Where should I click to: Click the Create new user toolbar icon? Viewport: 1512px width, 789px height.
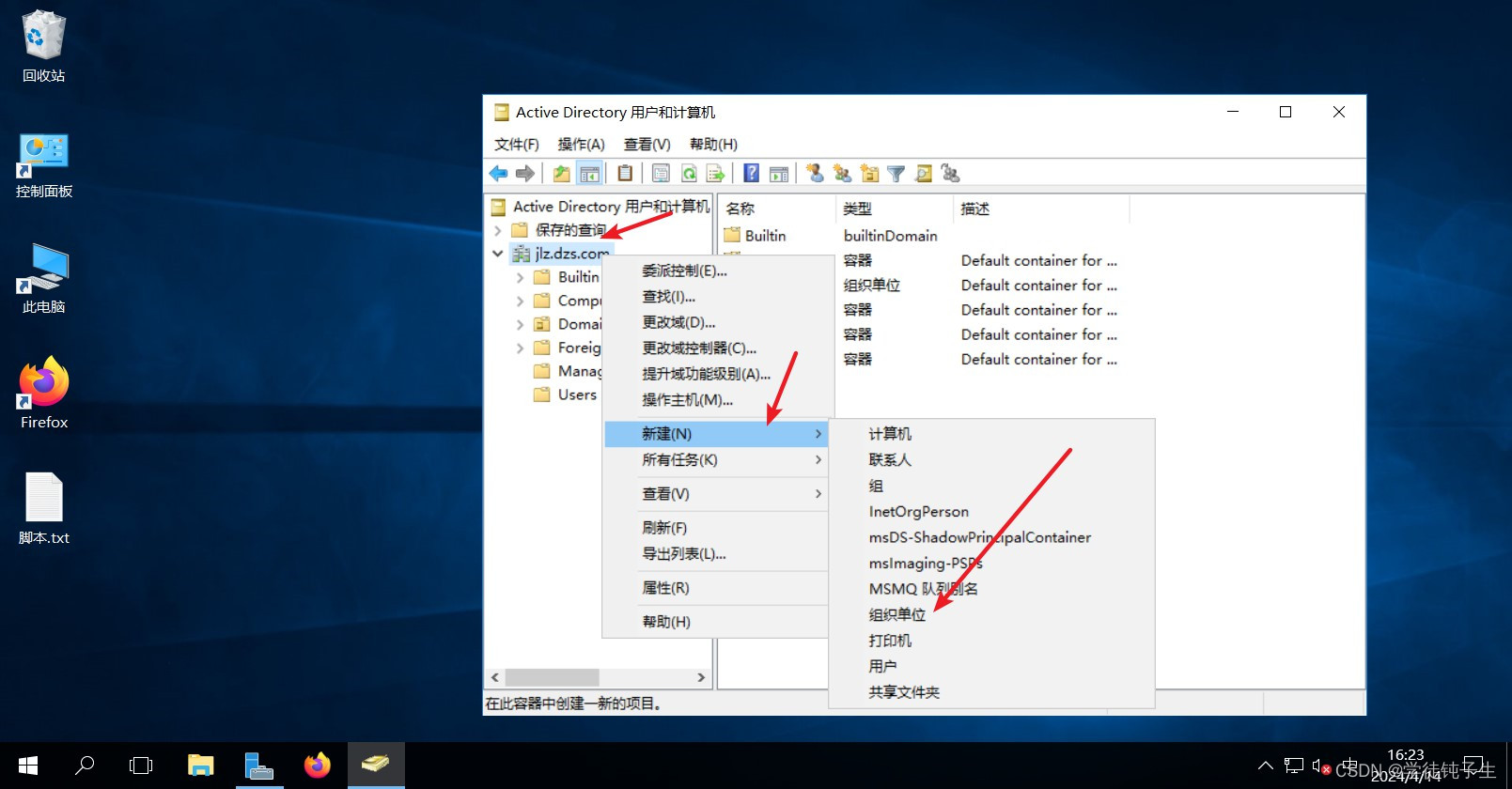pos(815,173)
